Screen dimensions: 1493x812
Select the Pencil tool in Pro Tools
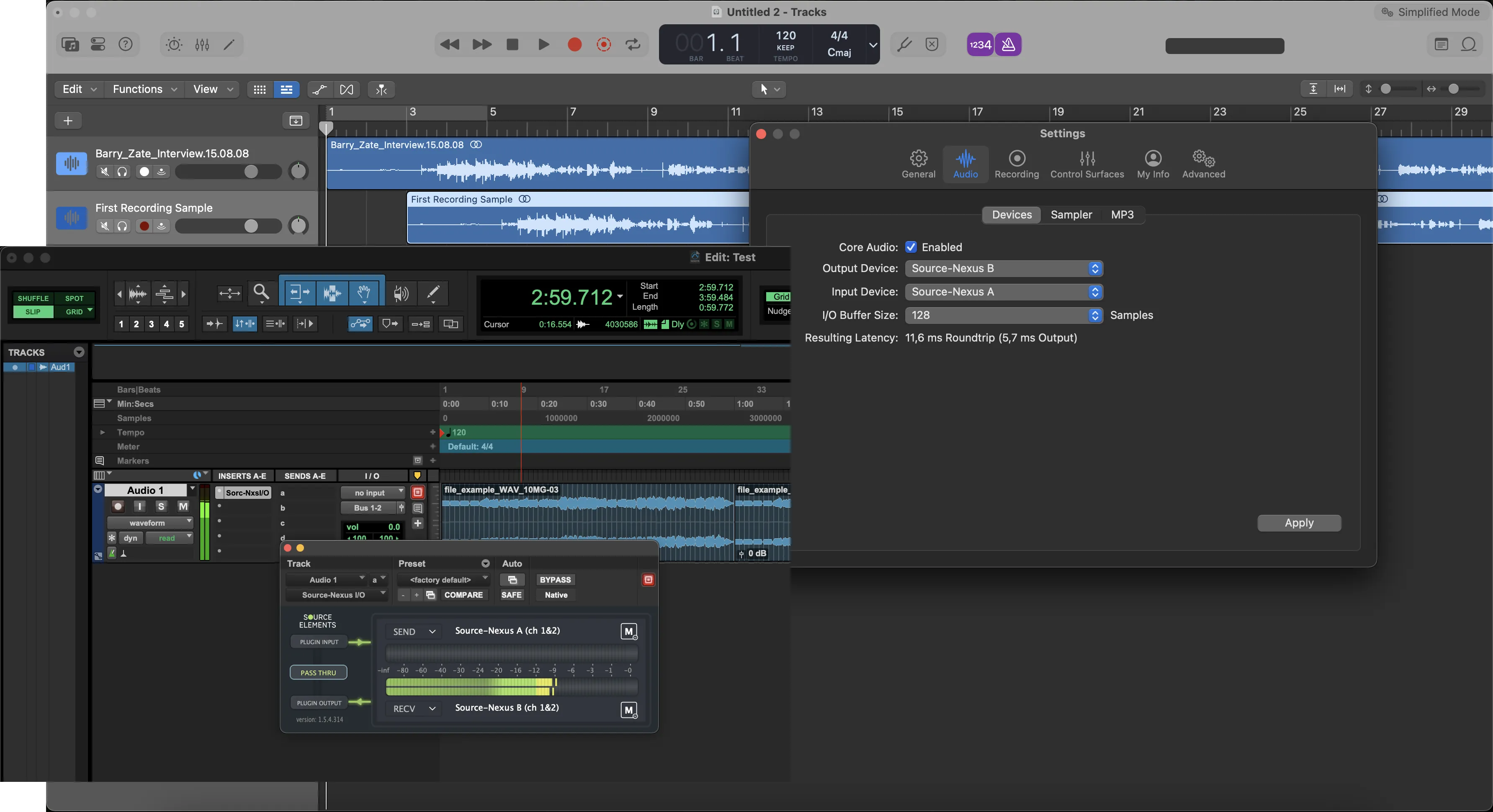pos(433,293)
